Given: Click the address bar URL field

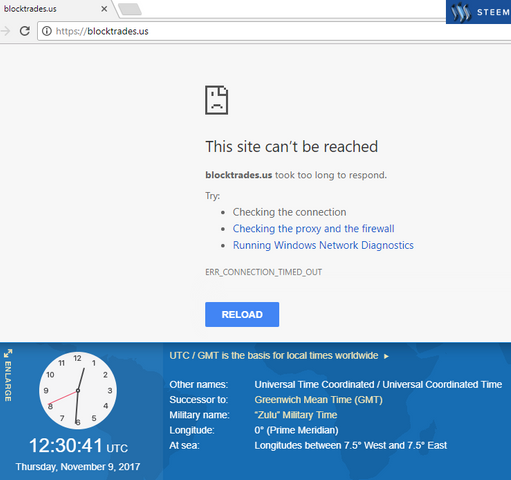Looking at the screenshot, I should [273, 31].
